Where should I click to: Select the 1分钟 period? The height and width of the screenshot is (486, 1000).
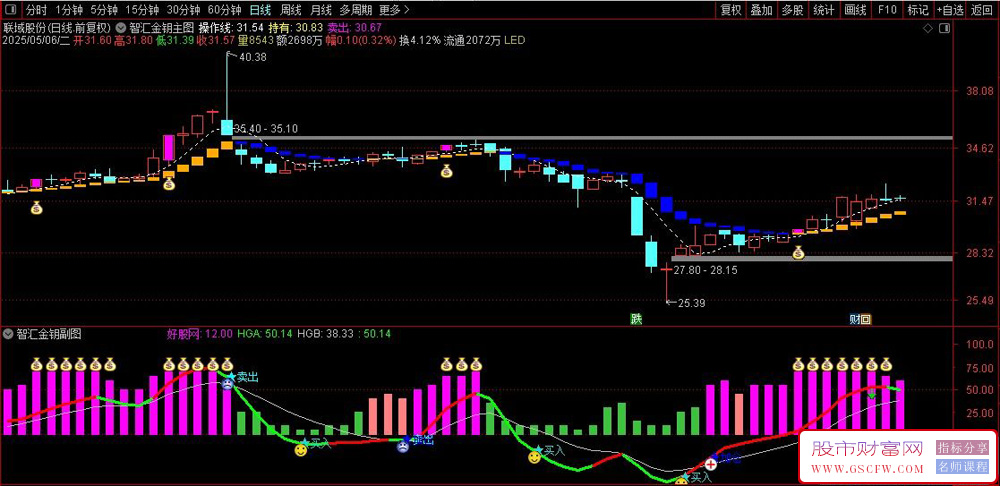68,10
